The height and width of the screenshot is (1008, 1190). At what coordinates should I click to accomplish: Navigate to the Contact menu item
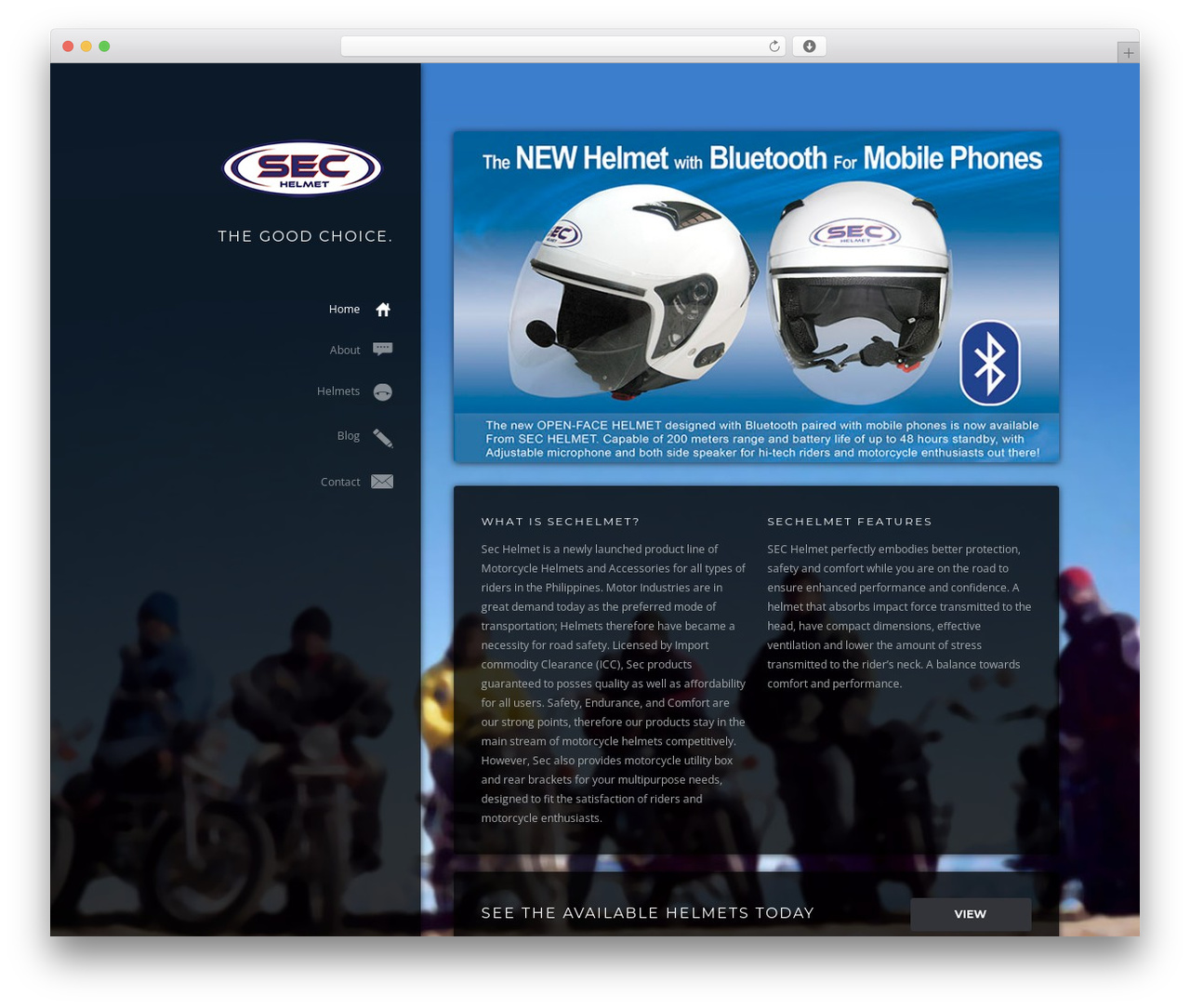[x=340, y=483]
